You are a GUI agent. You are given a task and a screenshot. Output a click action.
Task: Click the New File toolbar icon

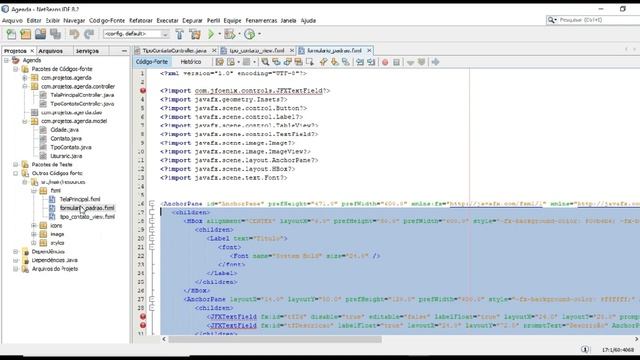click(x=11, y=34)
